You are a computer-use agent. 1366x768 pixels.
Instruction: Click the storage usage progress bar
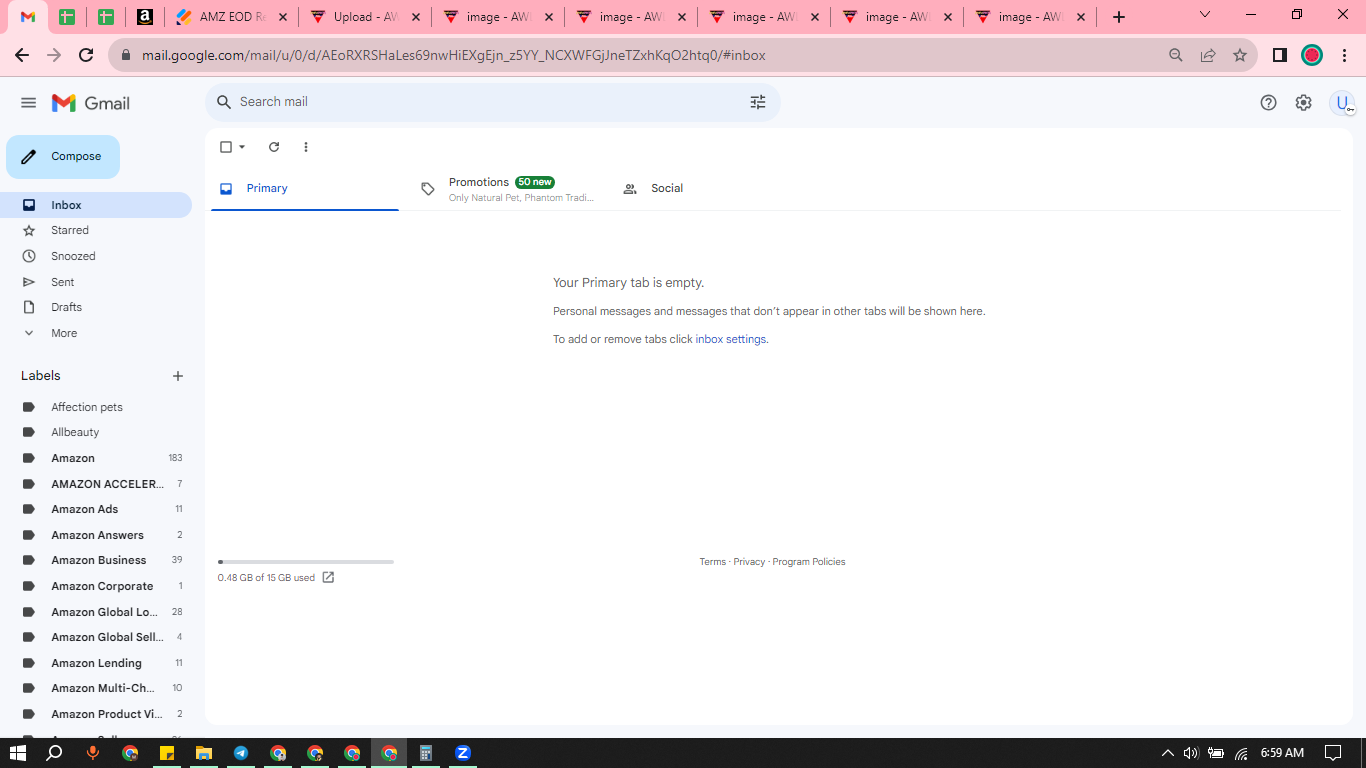tap(306, 562)
